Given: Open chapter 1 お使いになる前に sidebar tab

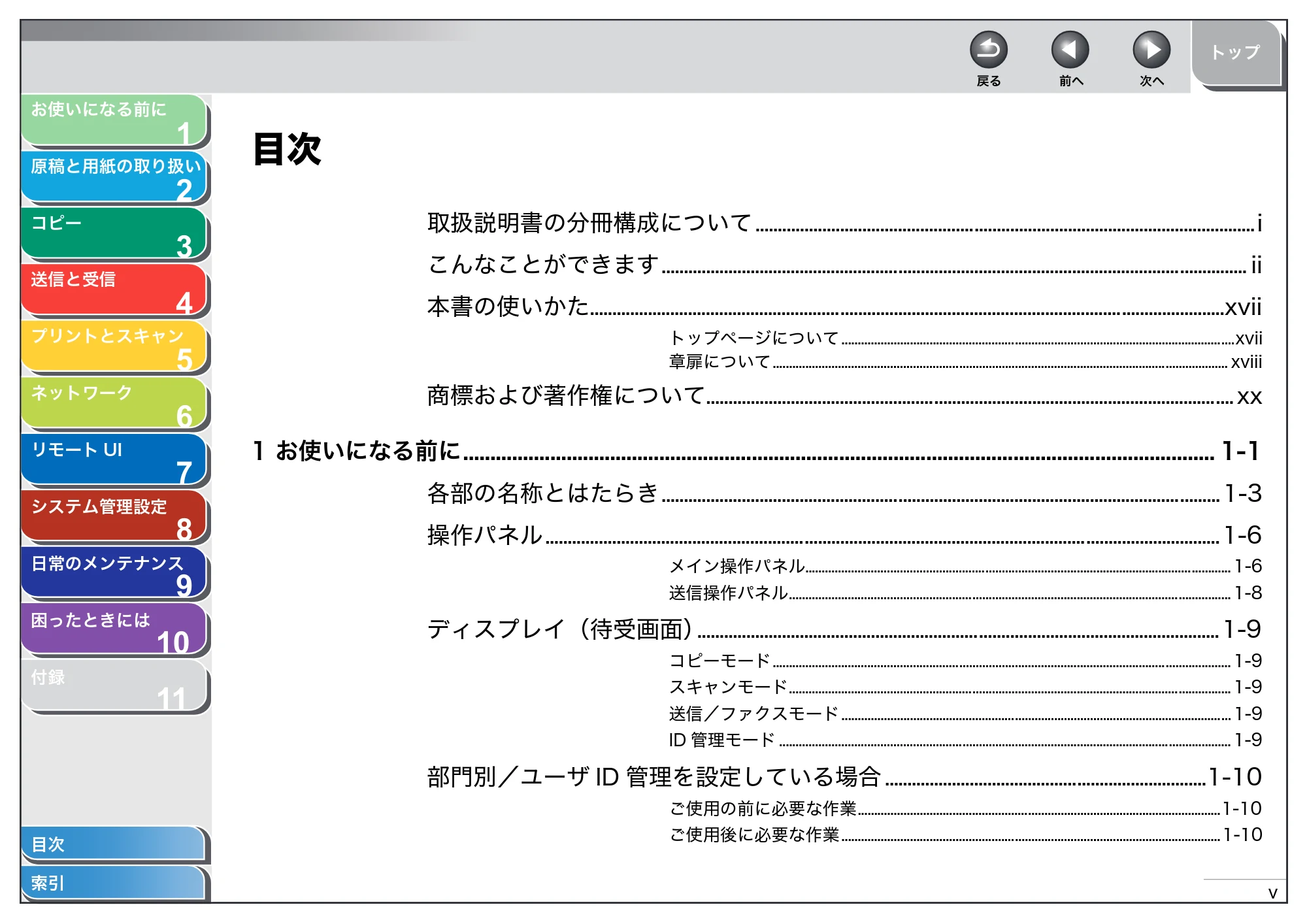Looking at the screenshot, I should pyautogui.click(x=114, y=120).
